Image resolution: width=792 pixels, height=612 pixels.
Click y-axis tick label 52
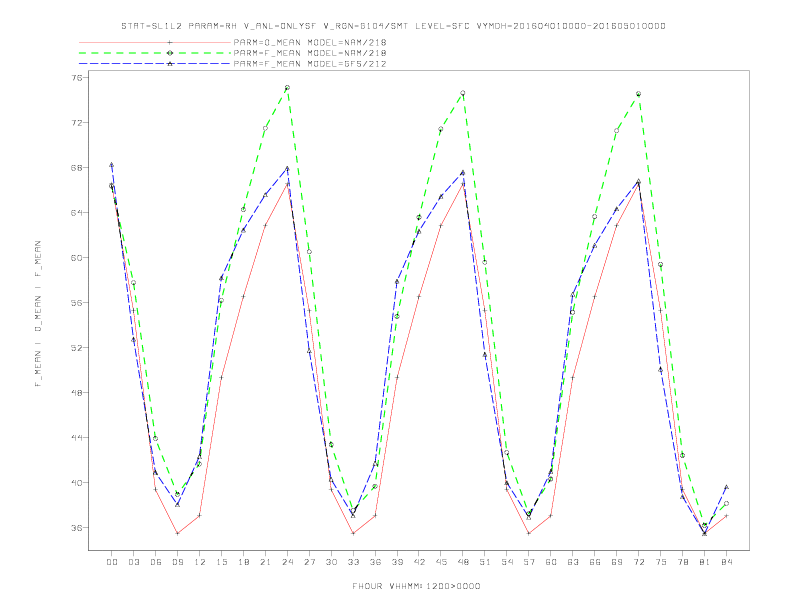point(79,347)
